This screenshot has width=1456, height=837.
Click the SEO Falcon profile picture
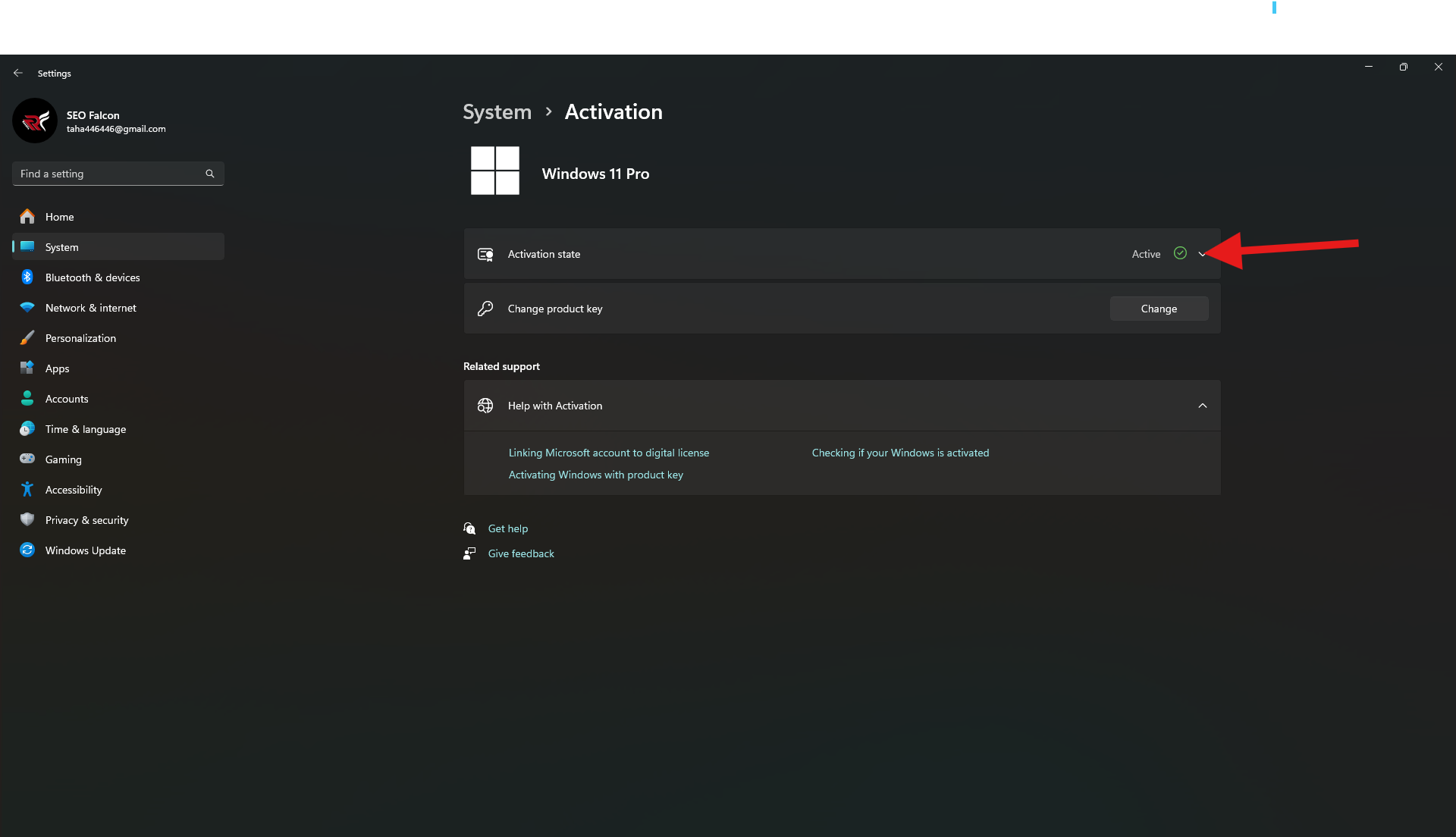tap(35, 121)
